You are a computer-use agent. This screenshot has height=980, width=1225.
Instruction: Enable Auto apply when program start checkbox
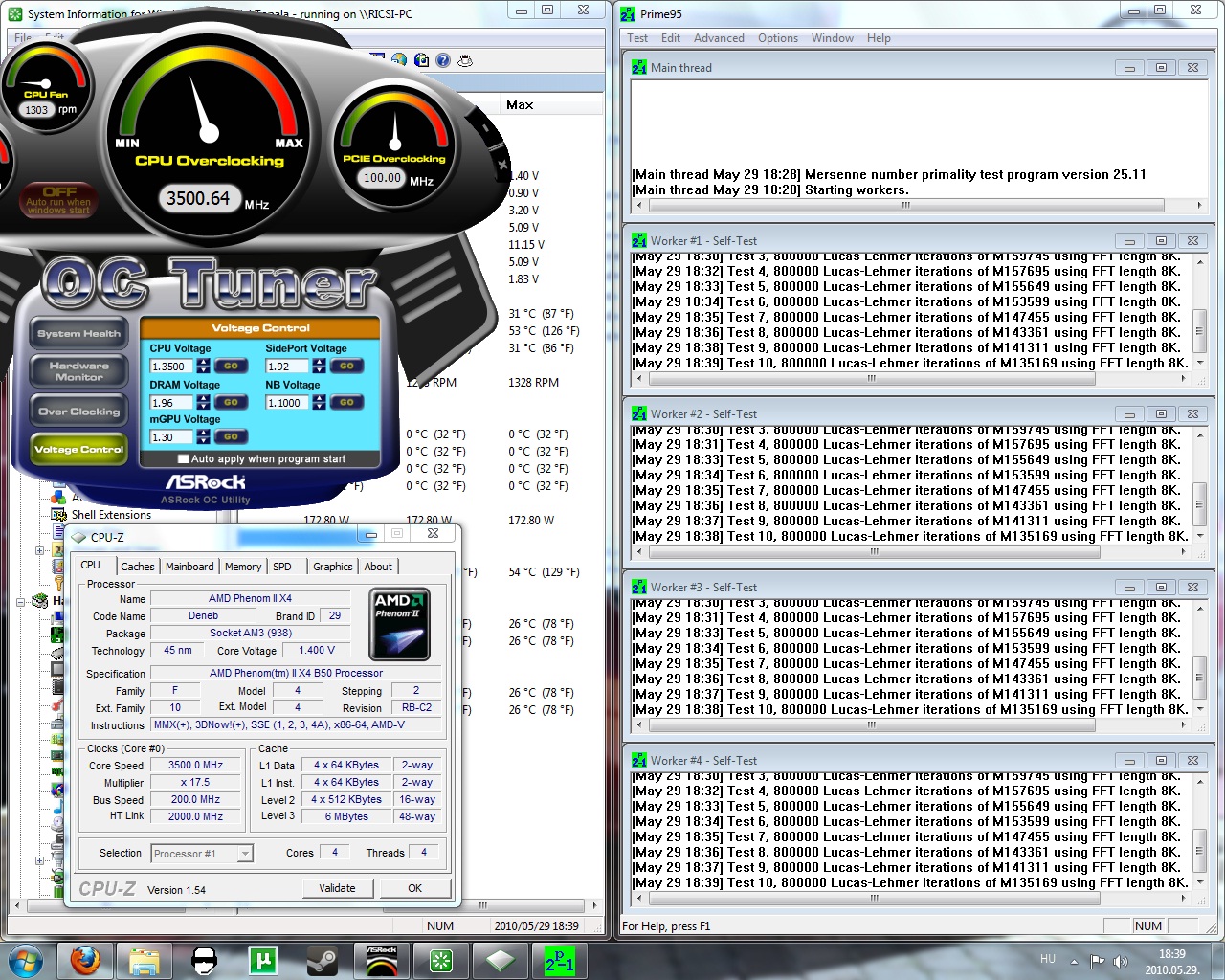tap(183, 458)
